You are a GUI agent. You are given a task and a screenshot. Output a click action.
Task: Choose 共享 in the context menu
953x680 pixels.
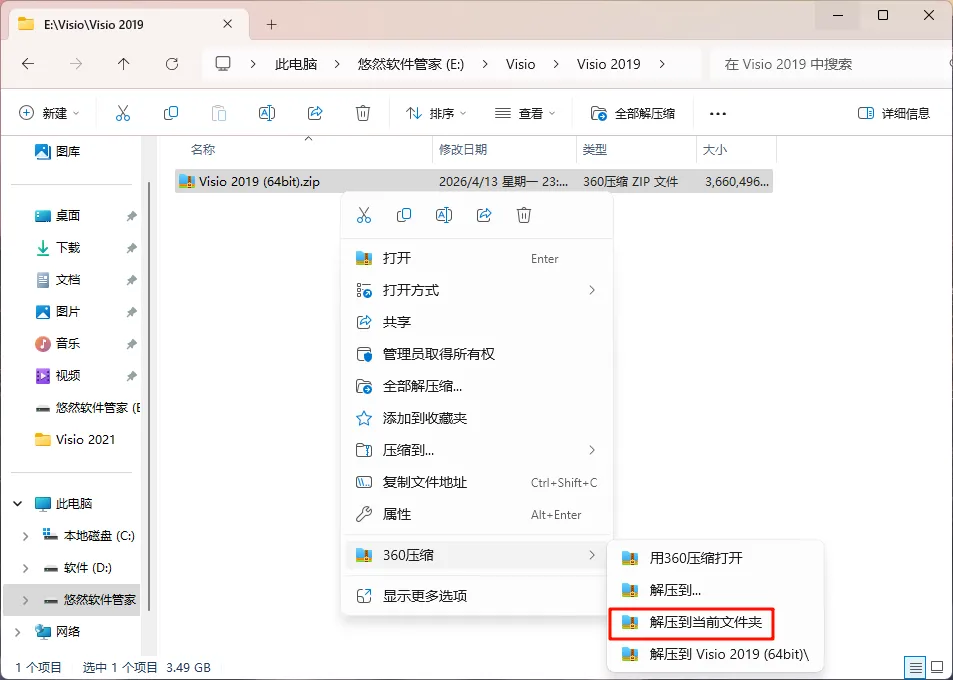(x=477, y=322)
